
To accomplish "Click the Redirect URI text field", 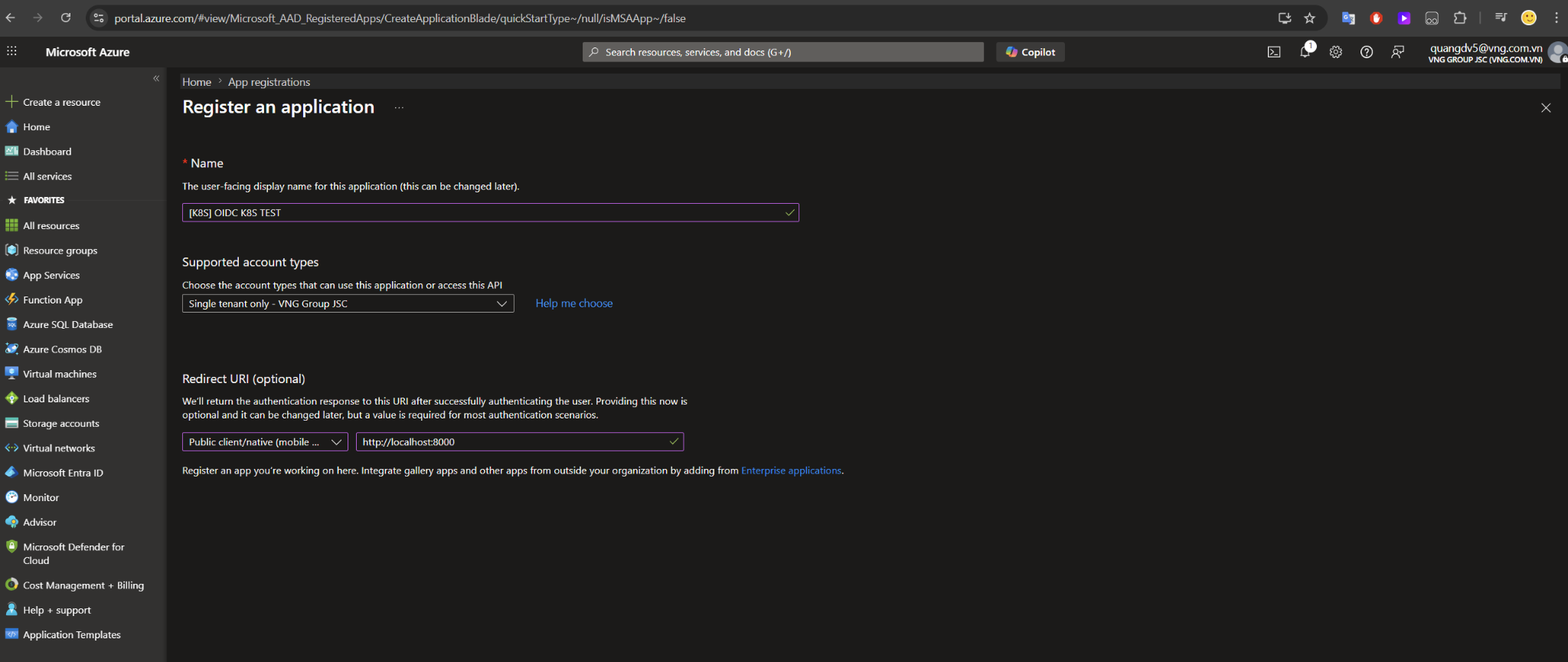I will click(x=520, y=442).
